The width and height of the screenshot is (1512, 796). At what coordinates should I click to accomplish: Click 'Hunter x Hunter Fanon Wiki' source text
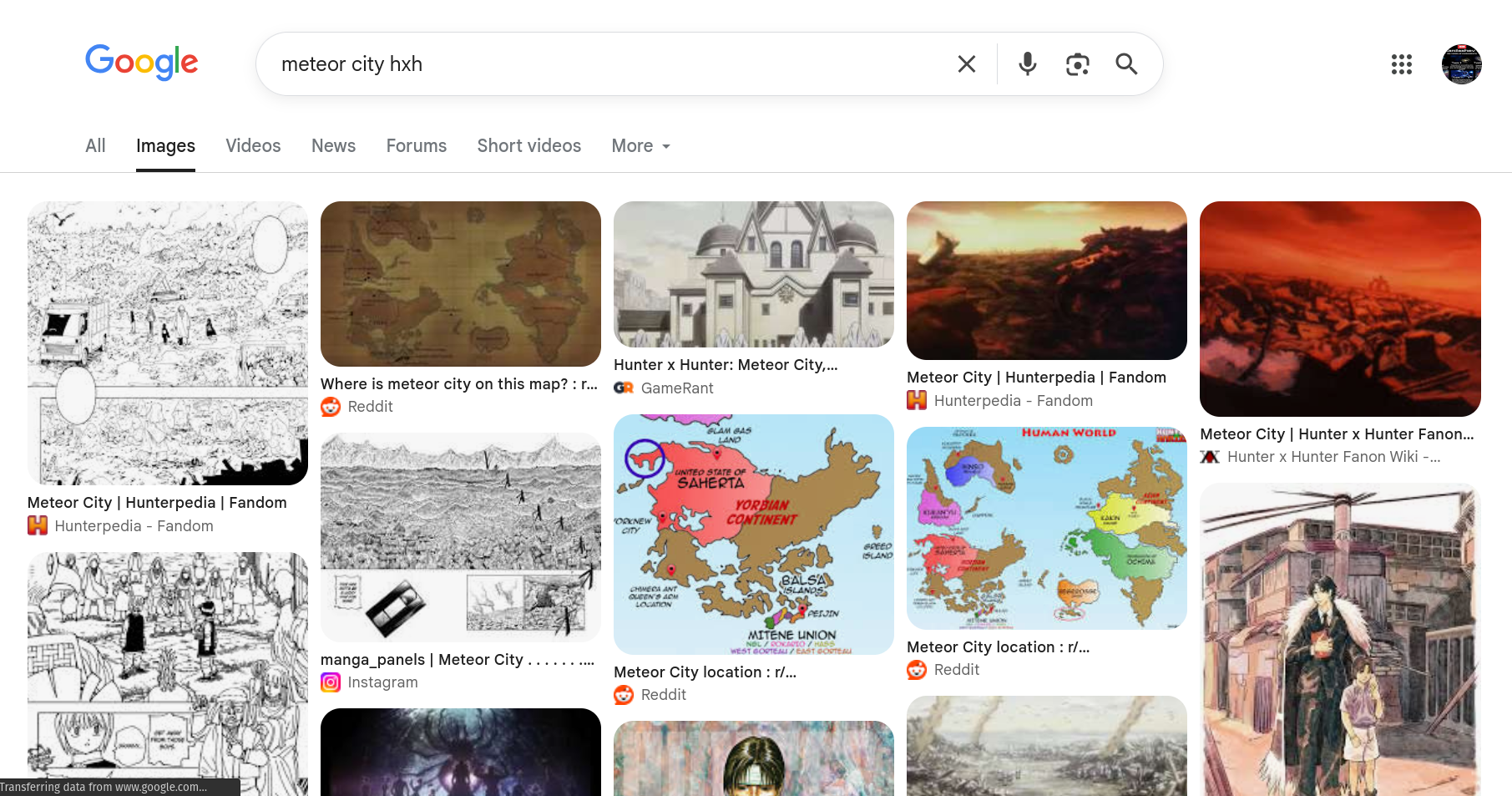click(x=1333, y=457)
